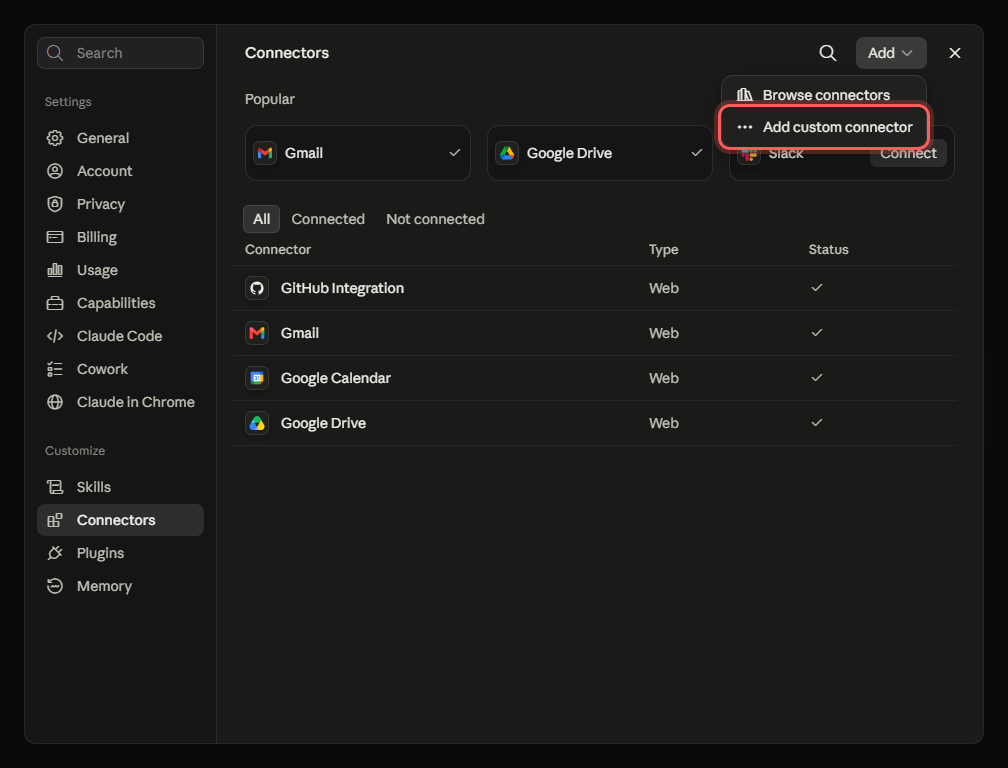
Task: Open Privacy settings
Action: (120, 204)
